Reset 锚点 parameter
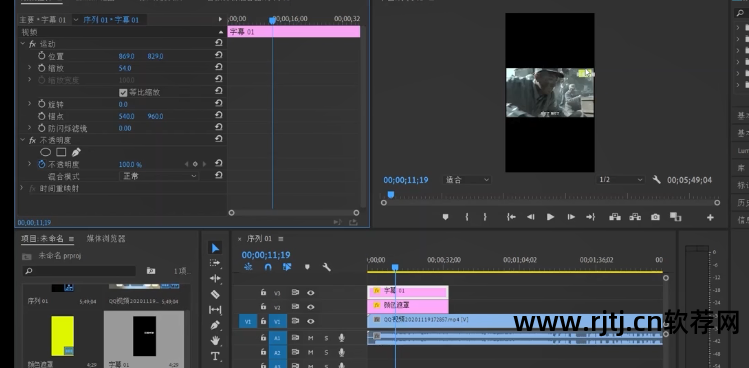 pyautogui.click(x=218, y=116)
